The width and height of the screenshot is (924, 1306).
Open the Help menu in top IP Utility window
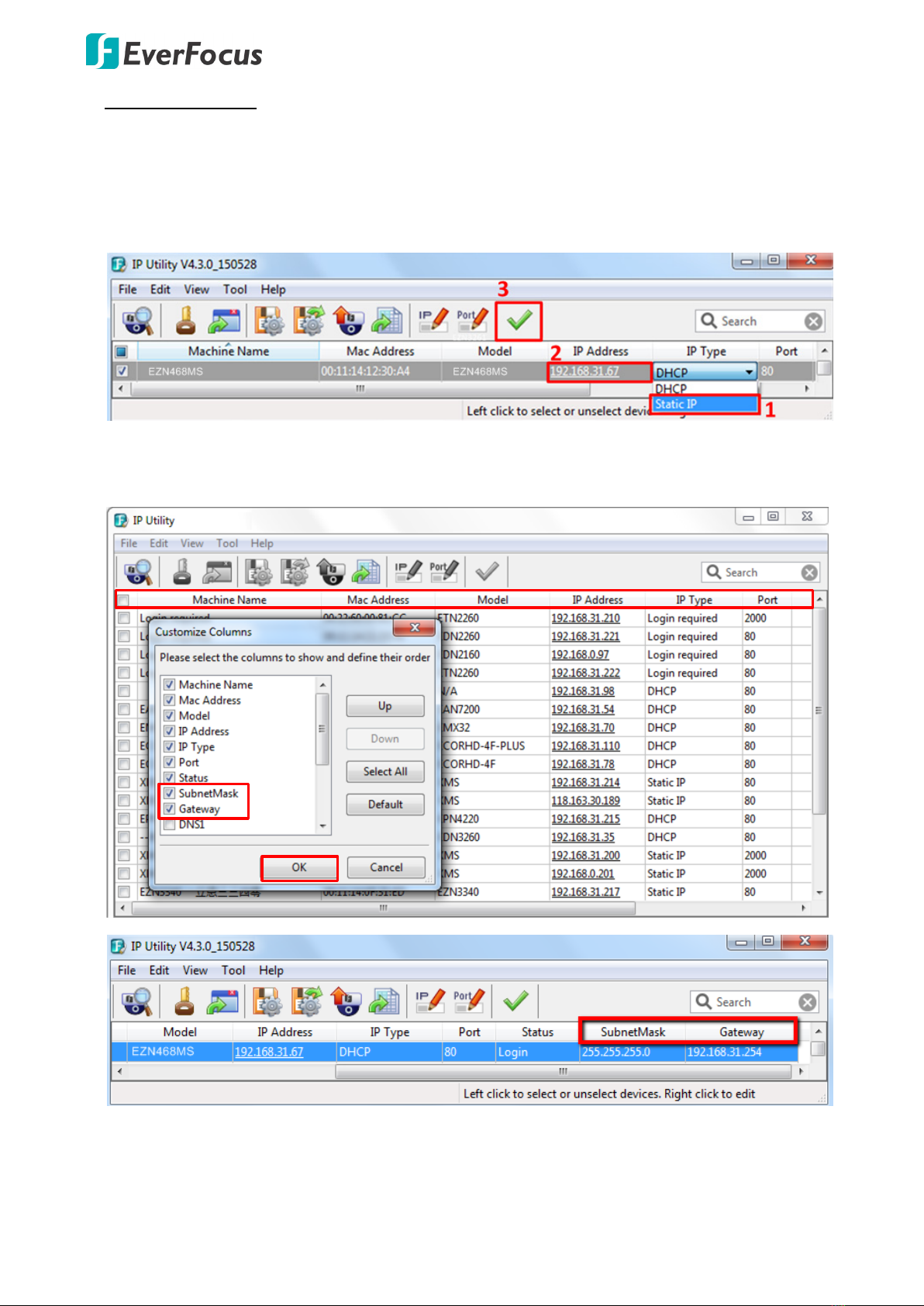tap(273, 289)
